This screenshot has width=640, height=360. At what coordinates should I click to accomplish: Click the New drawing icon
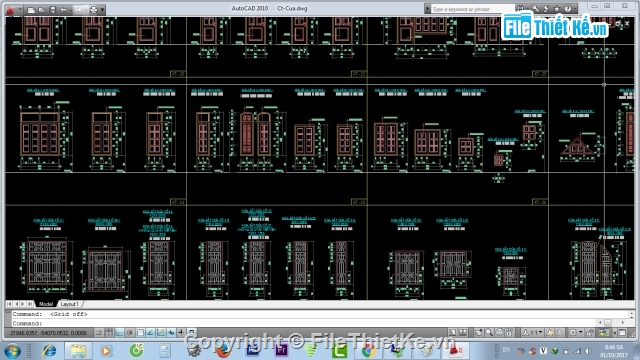point(31,10)
